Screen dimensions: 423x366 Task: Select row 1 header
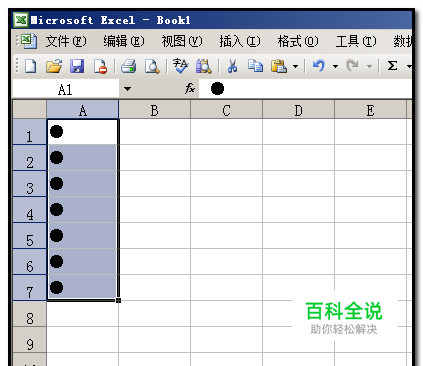coord(29,132)
